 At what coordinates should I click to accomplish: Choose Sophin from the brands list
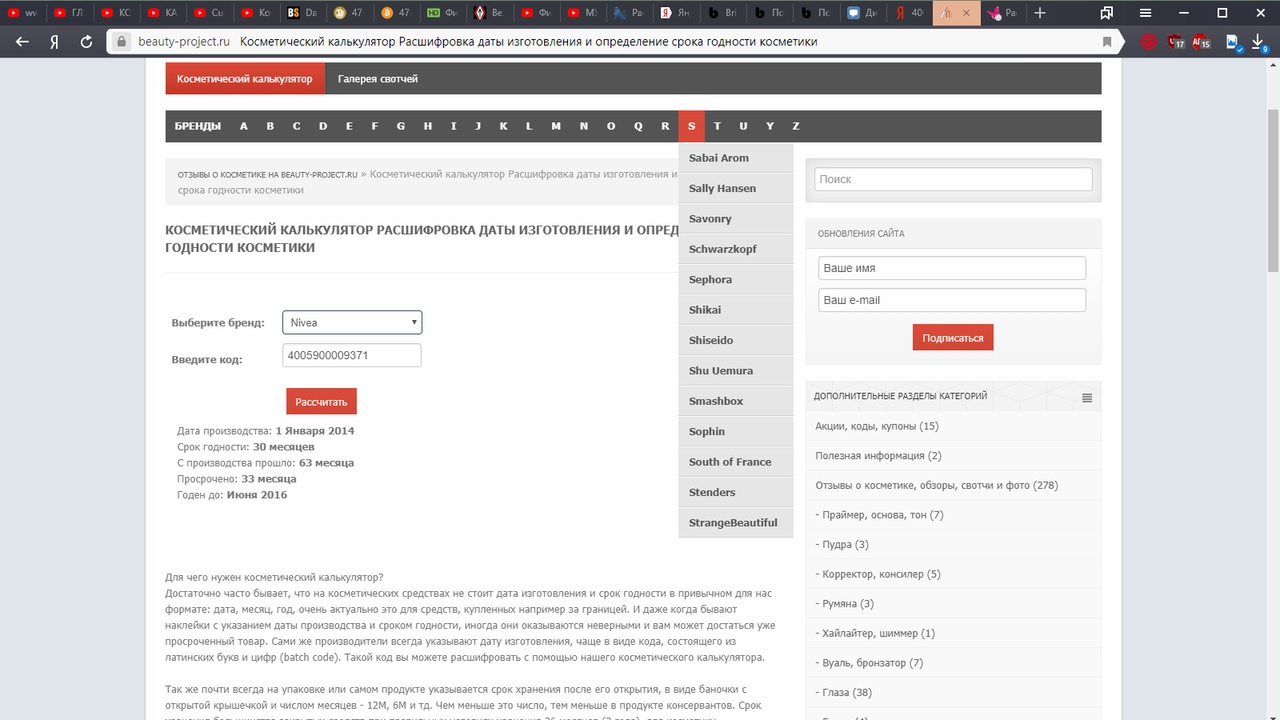pyautogui.click(x=735, y=432)
